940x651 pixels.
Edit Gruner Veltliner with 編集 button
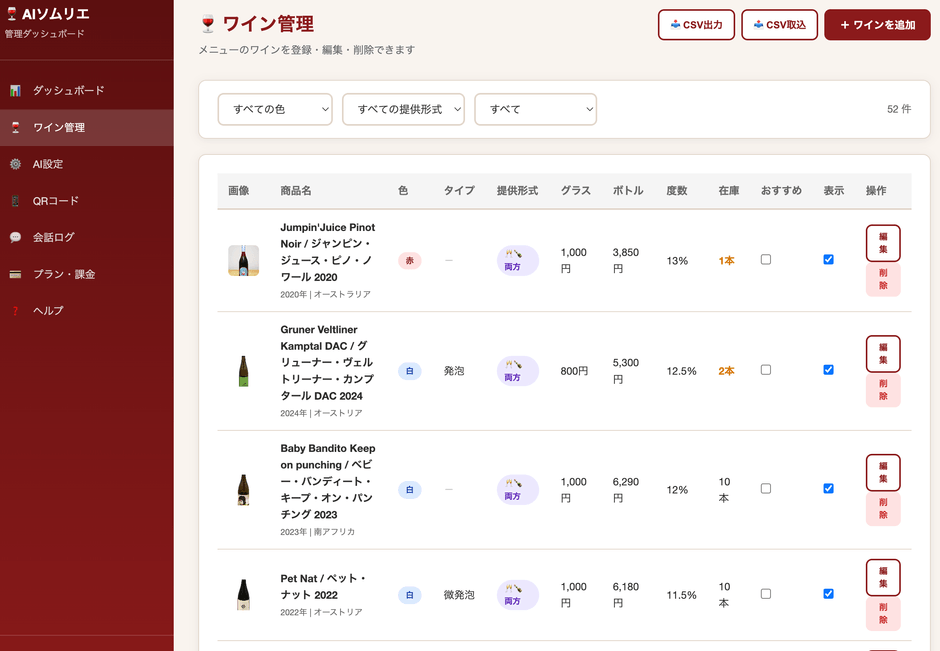pyautogui.click(x=883, y=354)
